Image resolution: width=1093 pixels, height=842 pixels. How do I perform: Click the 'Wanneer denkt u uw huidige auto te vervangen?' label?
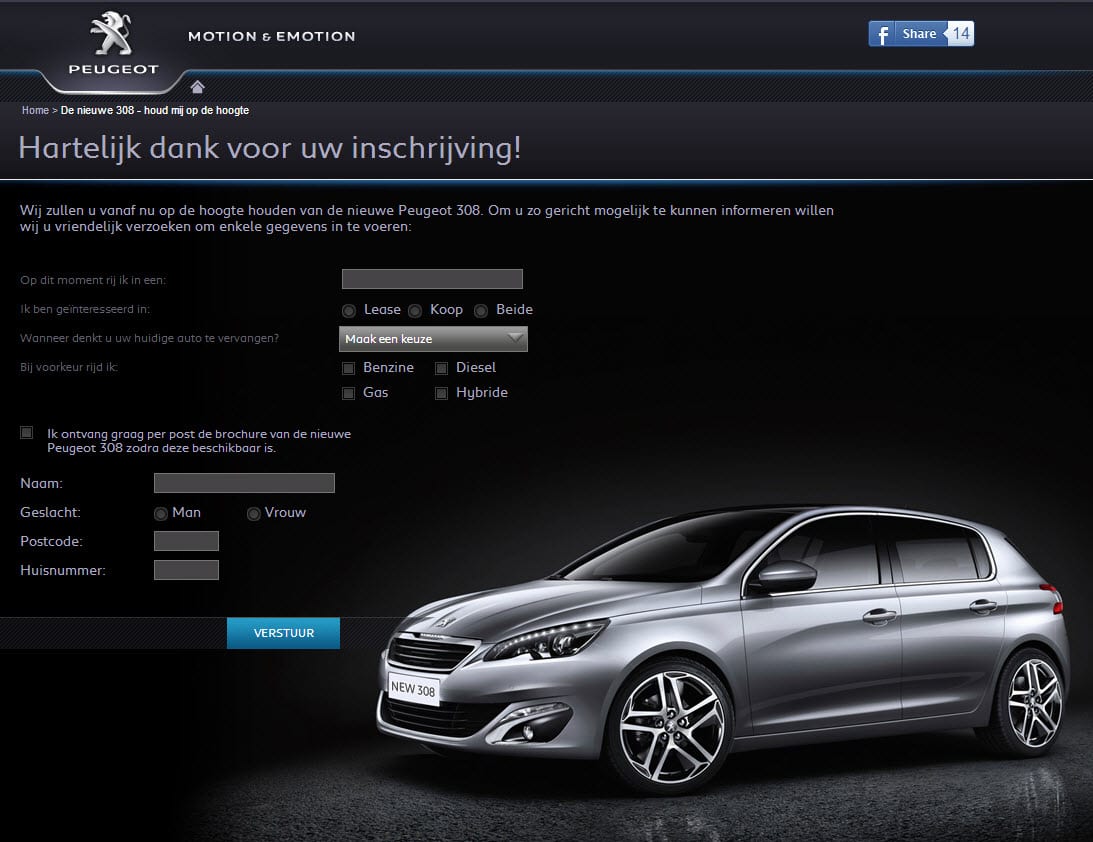[x=149, y=338]
